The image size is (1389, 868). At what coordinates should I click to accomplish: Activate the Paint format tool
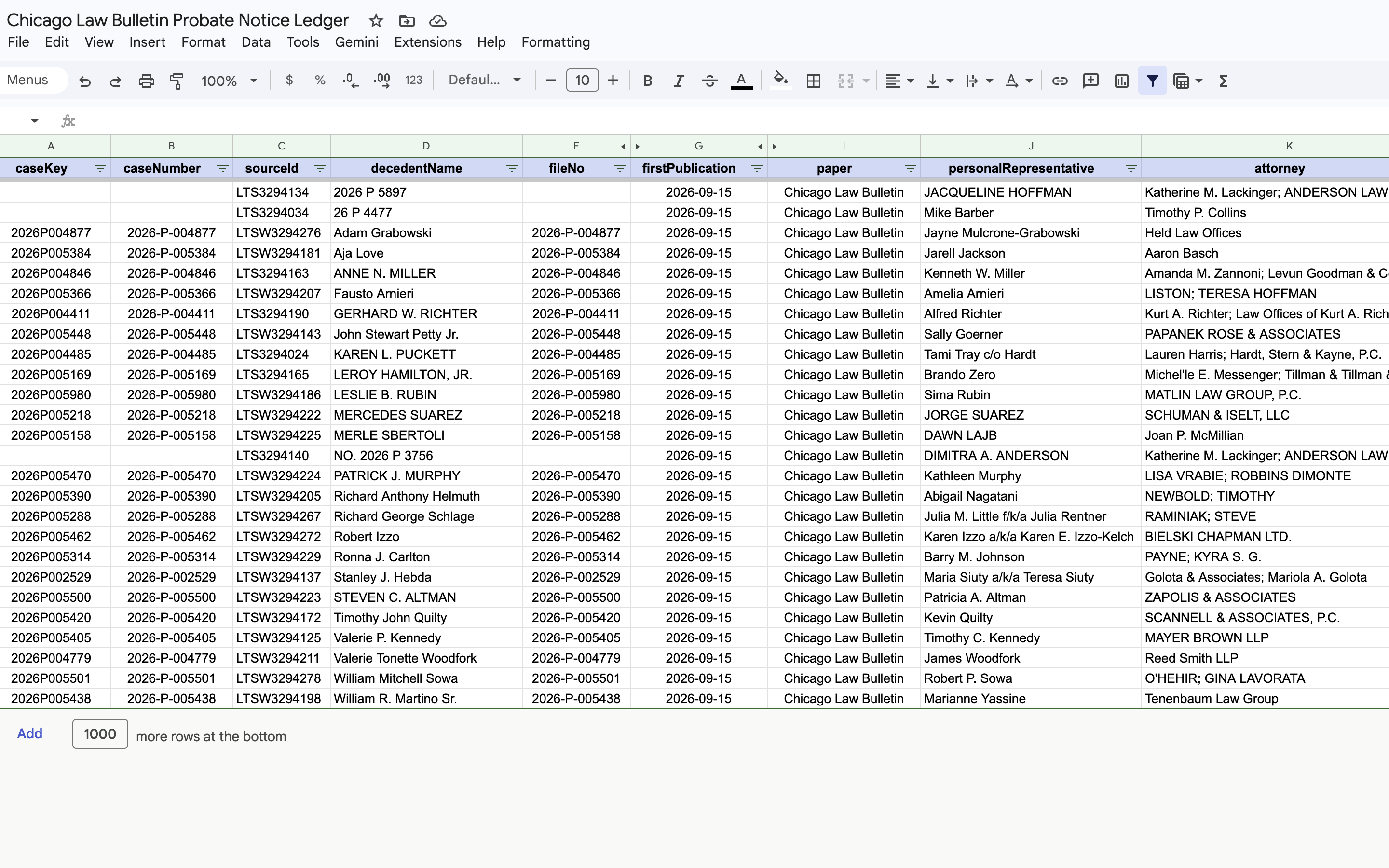177,81
